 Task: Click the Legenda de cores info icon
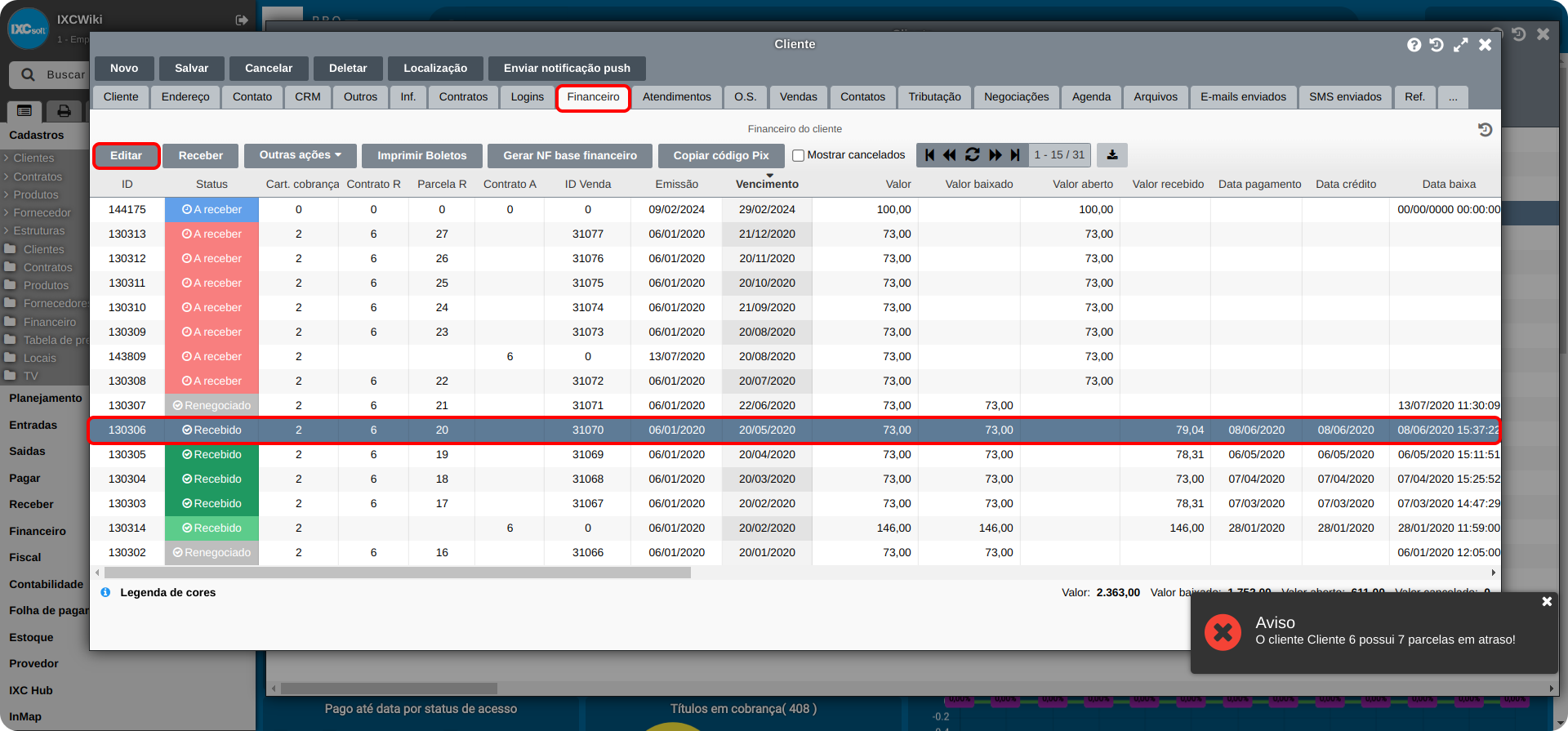(105, 592)
